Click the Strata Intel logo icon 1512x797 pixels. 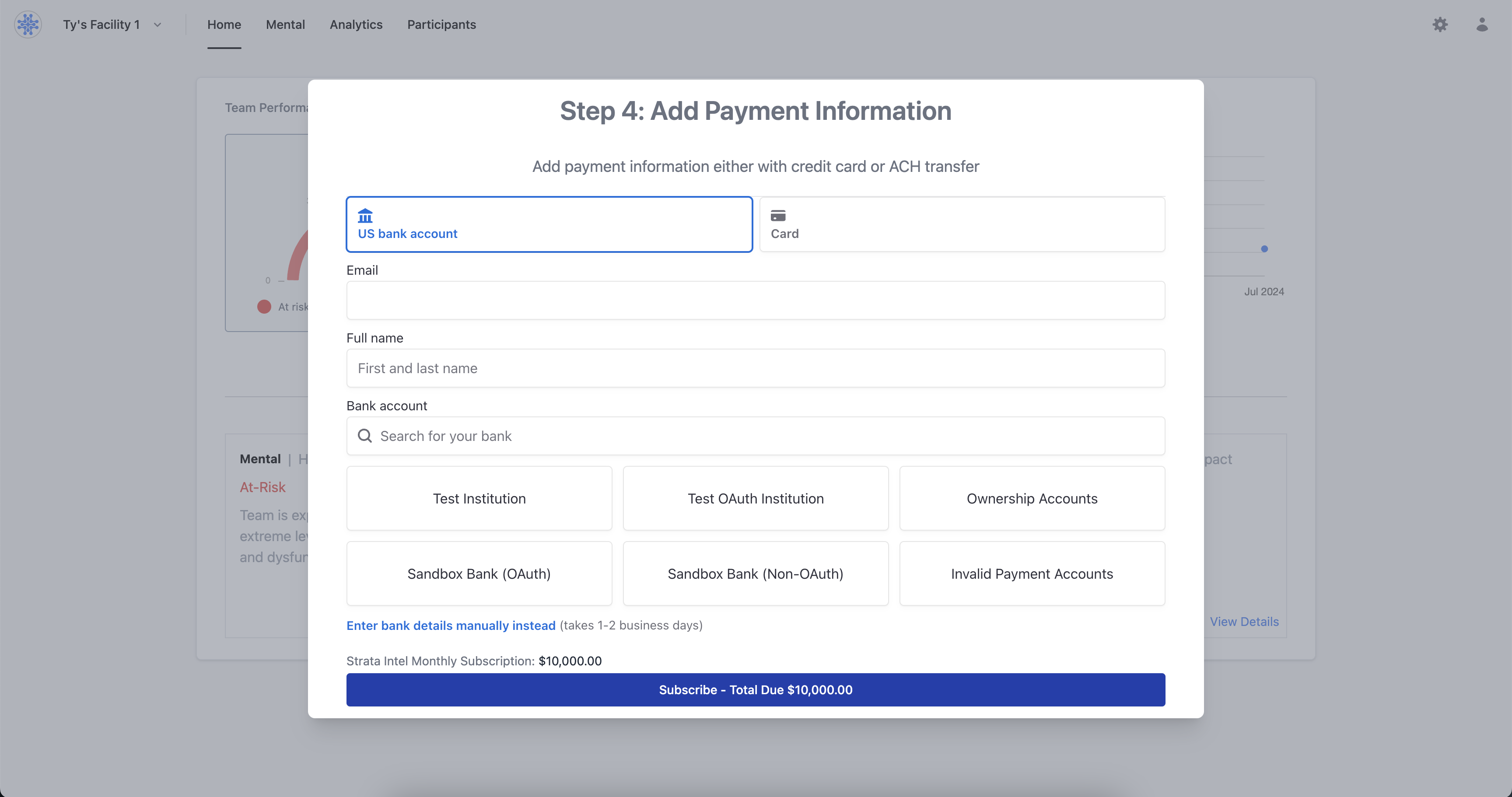point(28,24)
